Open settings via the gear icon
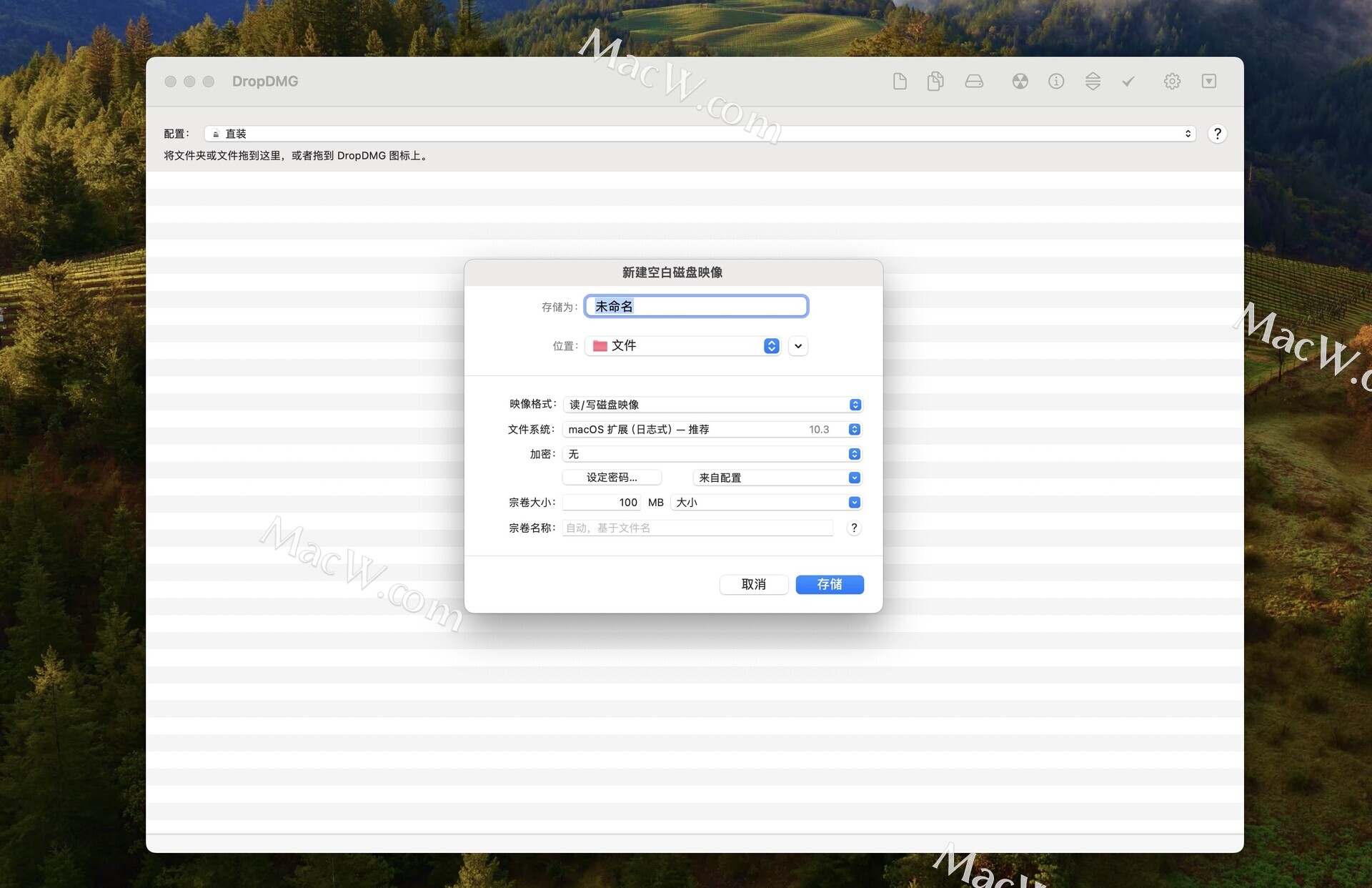1372x888 pixels. pos(1172,82)
